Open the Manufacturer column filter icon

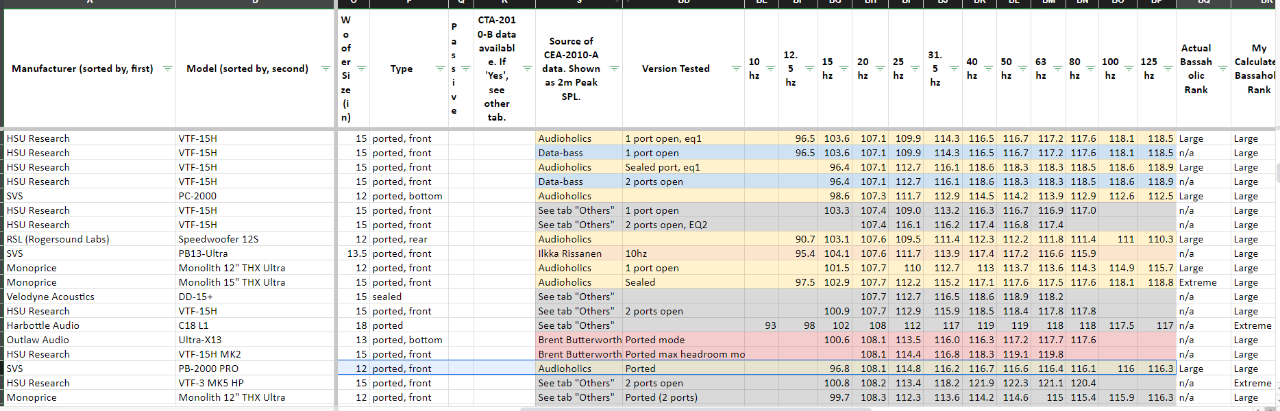(x=166, y=69)
